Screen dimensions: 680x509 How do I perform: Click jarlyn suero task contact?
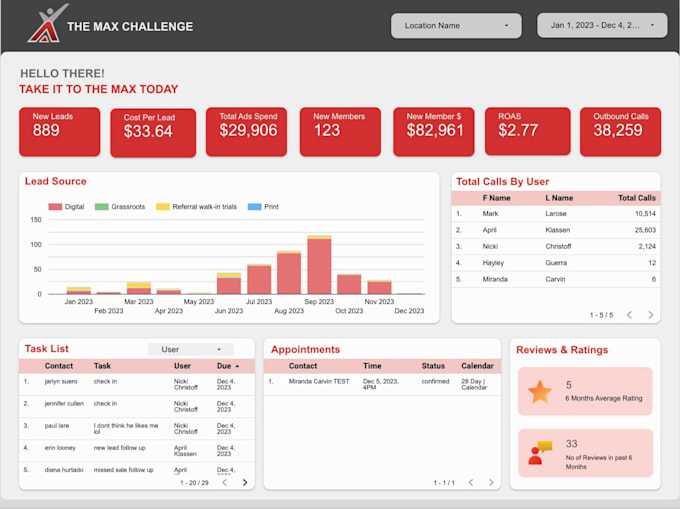[x=61, y=382]
